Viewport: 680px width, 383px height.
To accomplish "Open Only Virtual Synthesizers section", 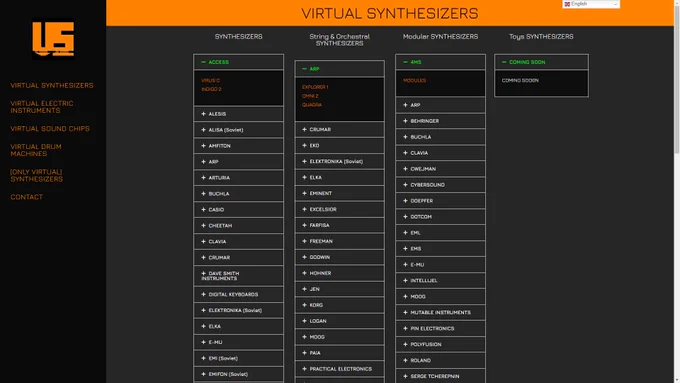I will pyautogui.click(x=36, y=175).
